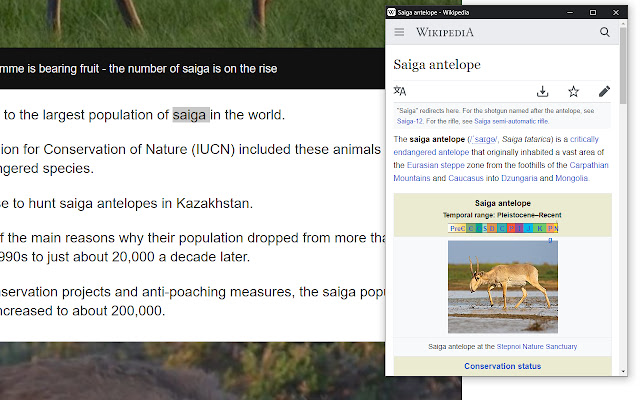This screenshot has height=400, width=640.
Task: Open the saiga antelope photo thumbnail
Action: [502, 286]
